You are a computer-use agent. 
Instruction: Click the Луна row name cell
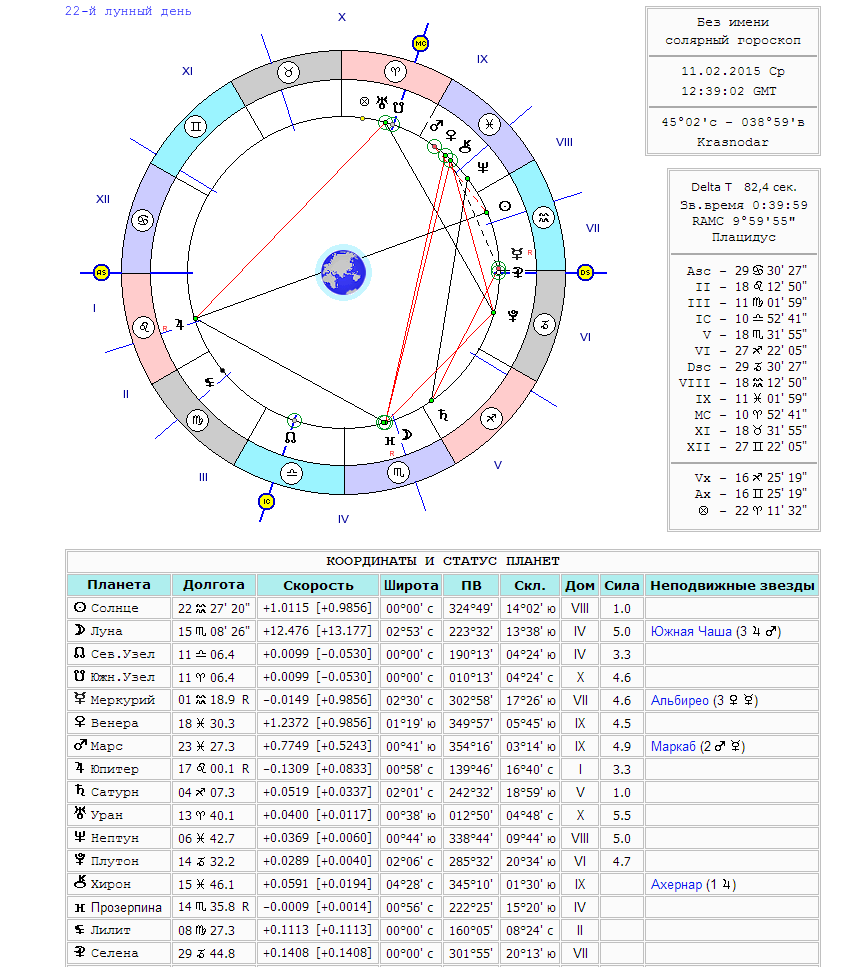[119, 631]
